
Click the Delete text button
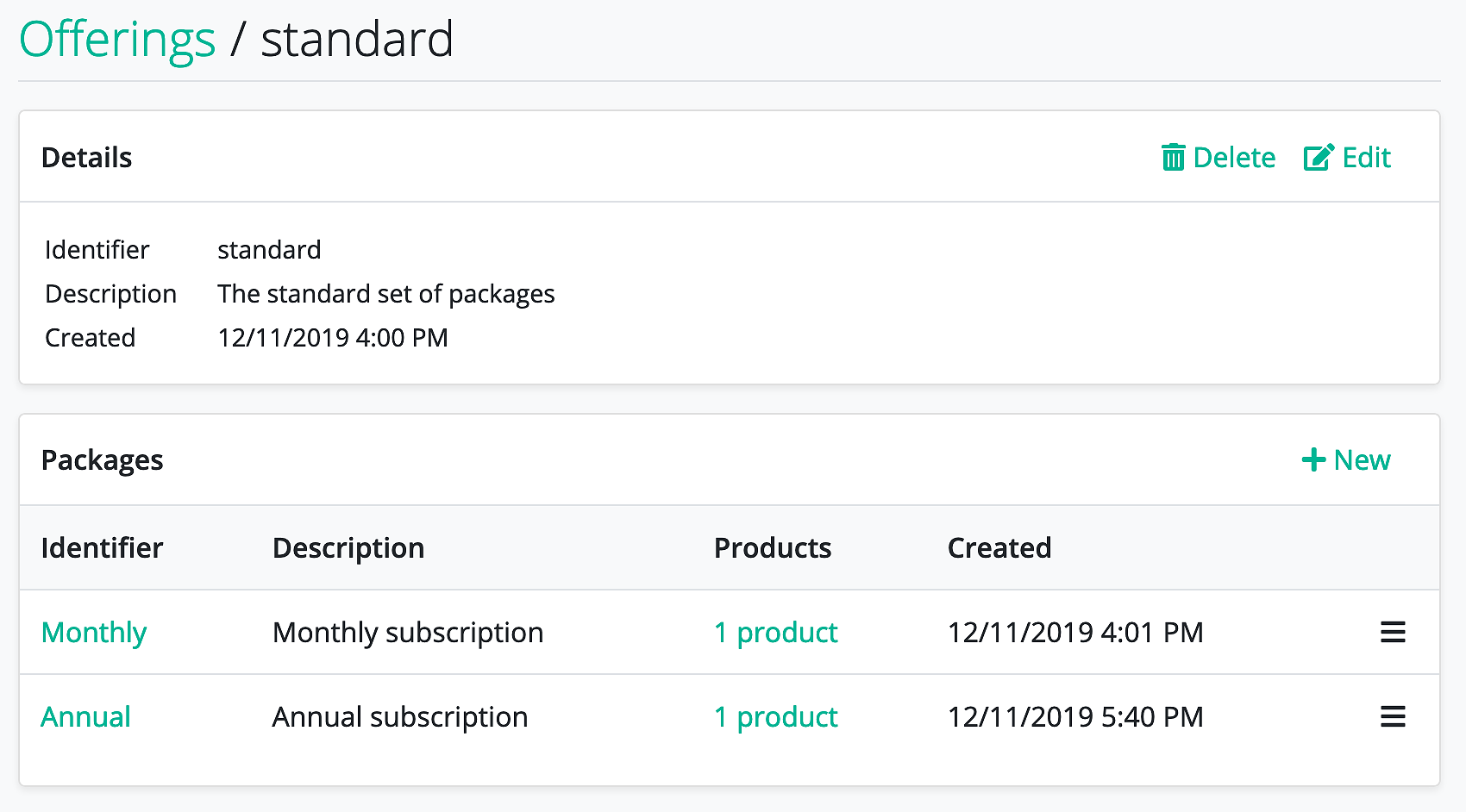pyautogui.click(x=1234, y=158)
